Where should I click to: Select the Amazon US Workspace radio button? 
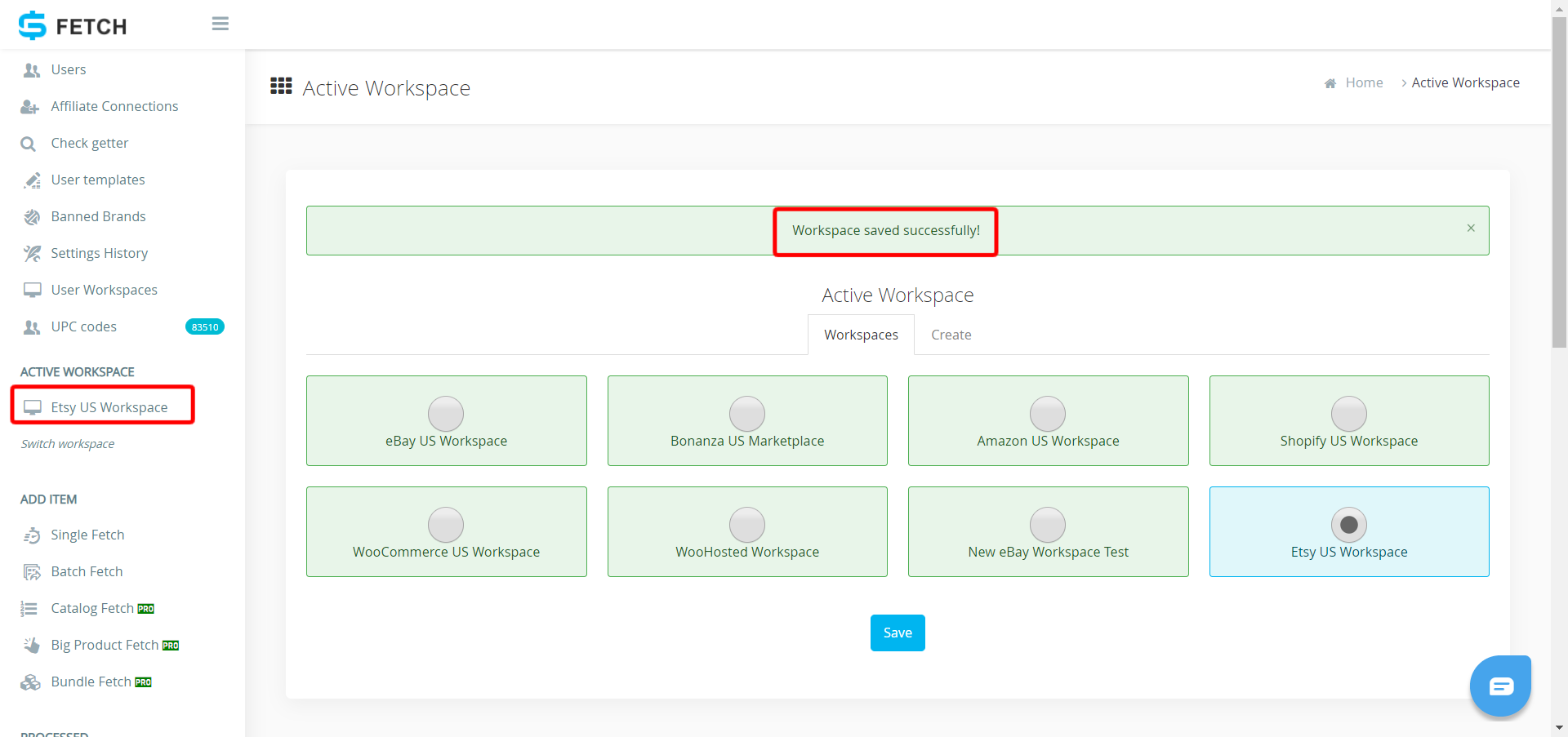(1048, 414)
